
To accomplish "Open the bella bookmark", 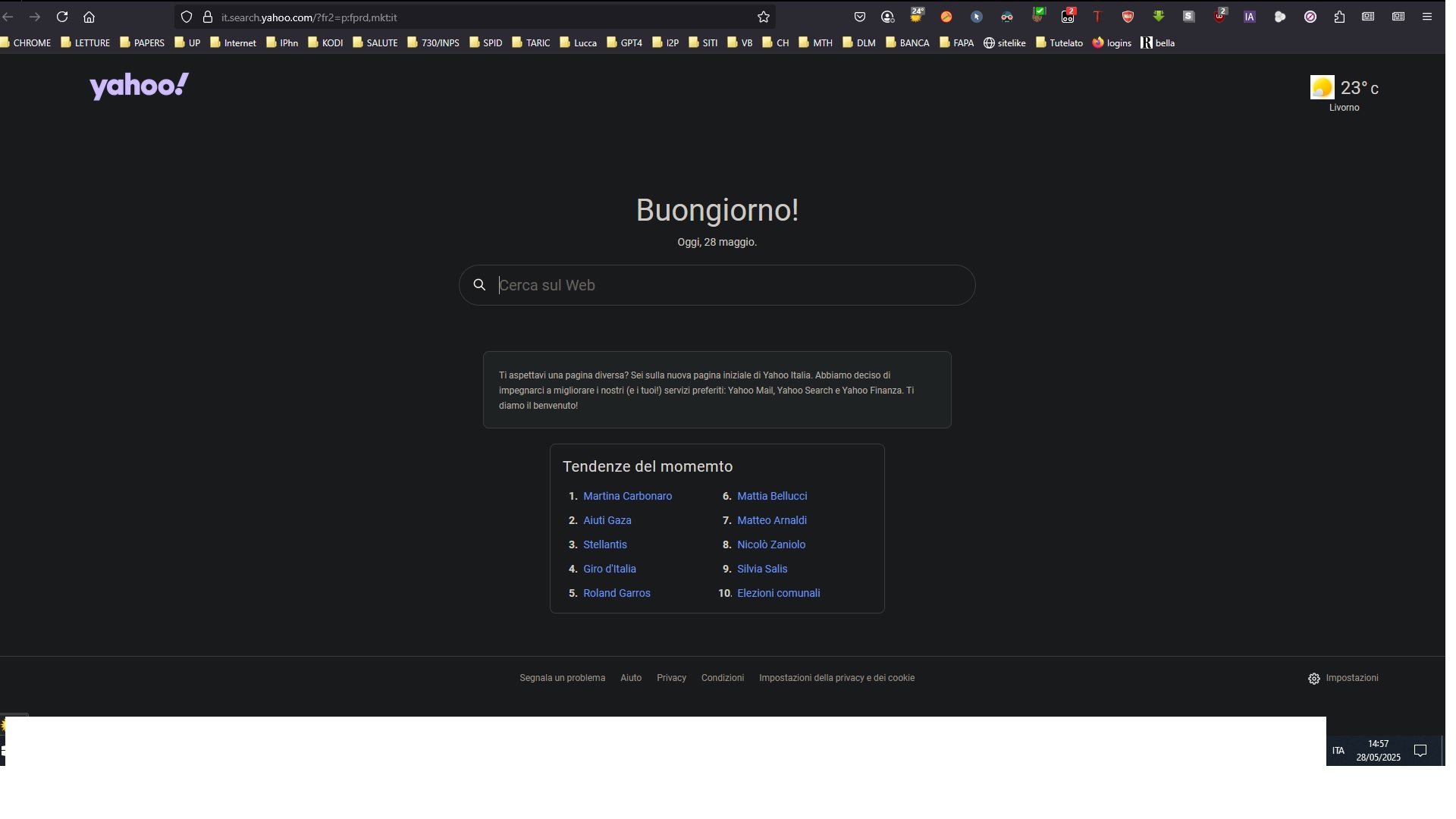I will click(x=1158, y=43).
